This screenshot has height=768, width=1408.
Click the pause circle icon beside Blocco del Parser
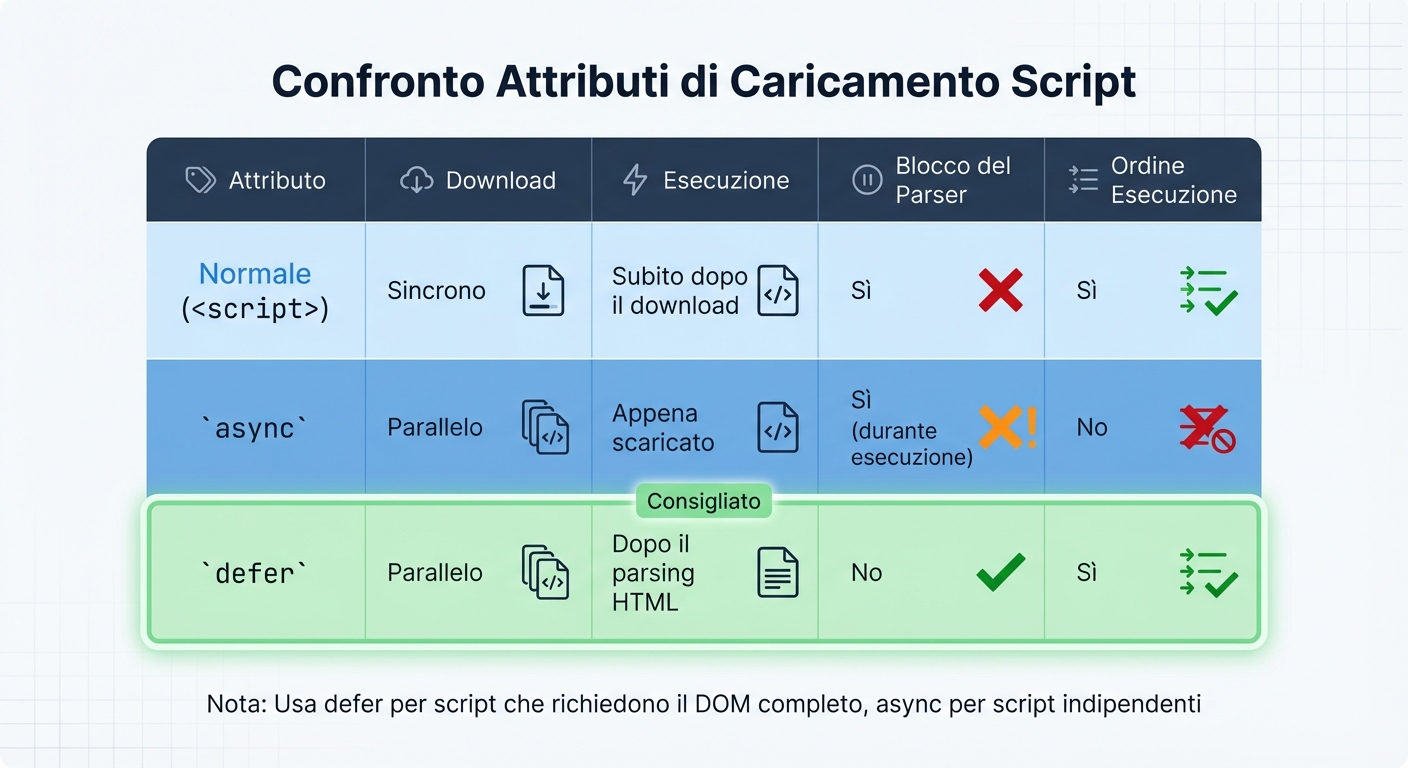point(866,180)
